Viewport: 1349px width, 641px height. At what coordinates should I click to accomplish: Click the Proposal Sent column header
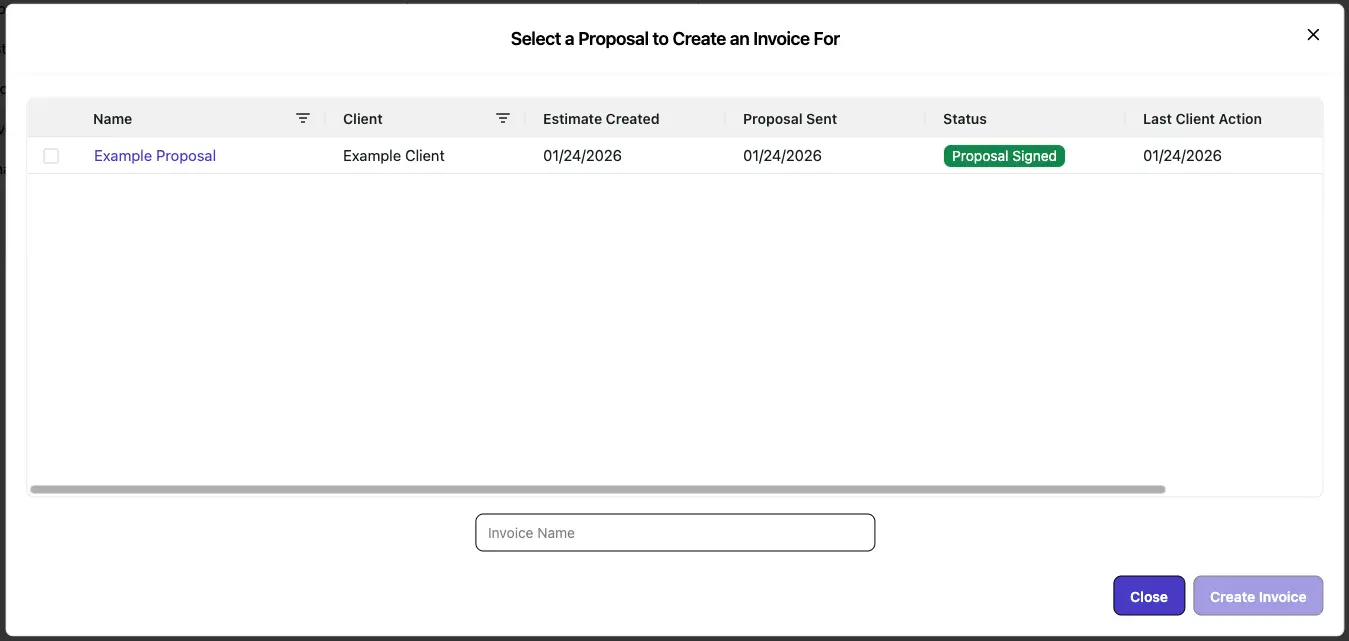[790, 118]
